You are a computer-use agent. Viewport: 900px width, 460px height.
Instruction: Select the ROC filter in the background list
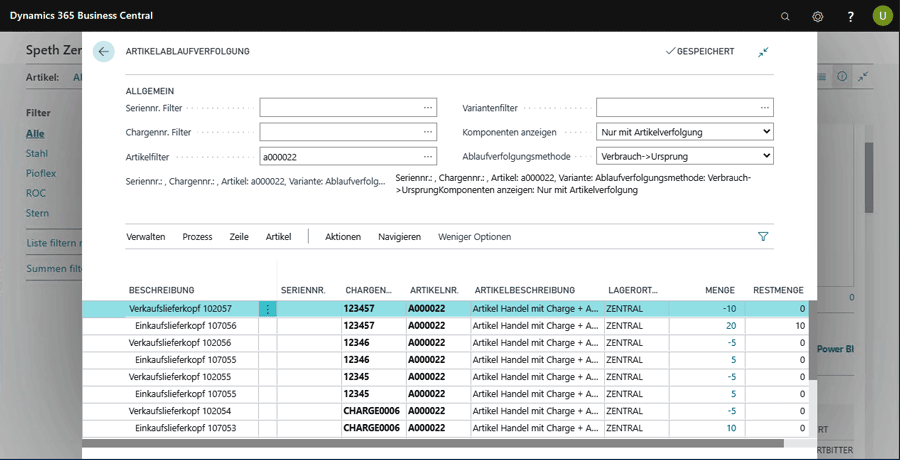point(36,193)
